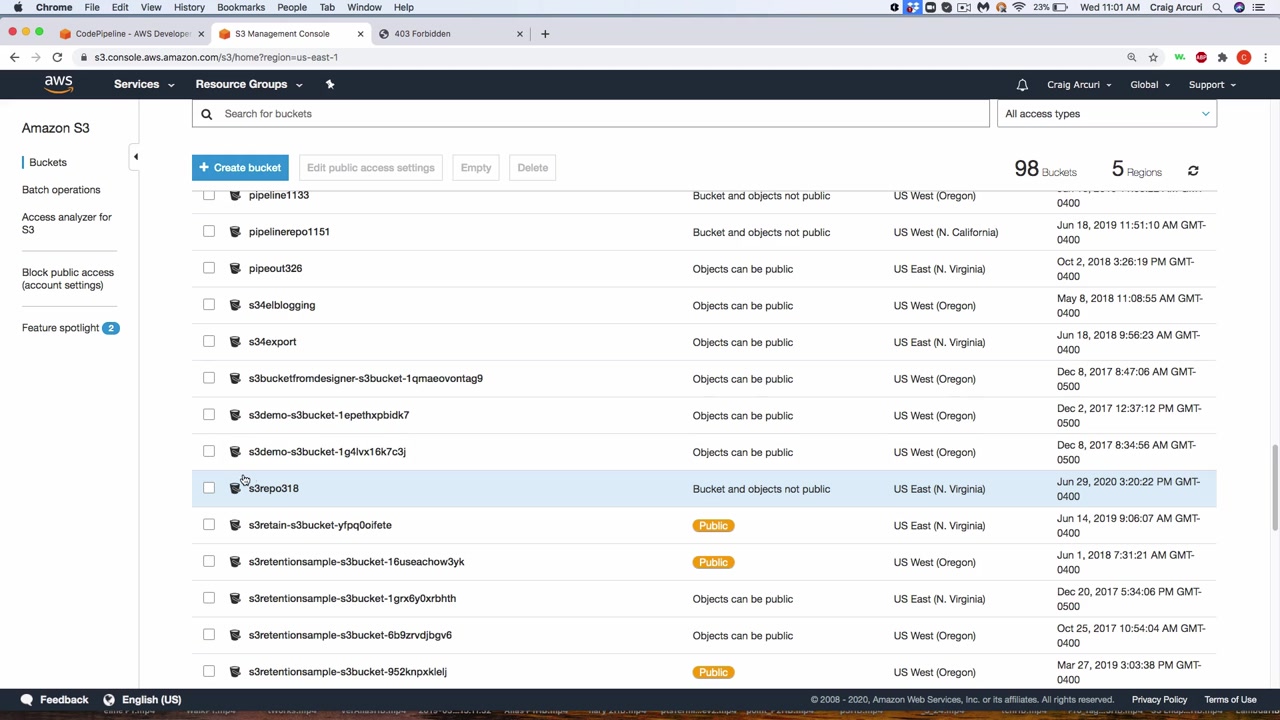The image size is (1280, 720).
Task: Click the AWS logo home icon
Action: pyautogui.click(x=58, y=85)
